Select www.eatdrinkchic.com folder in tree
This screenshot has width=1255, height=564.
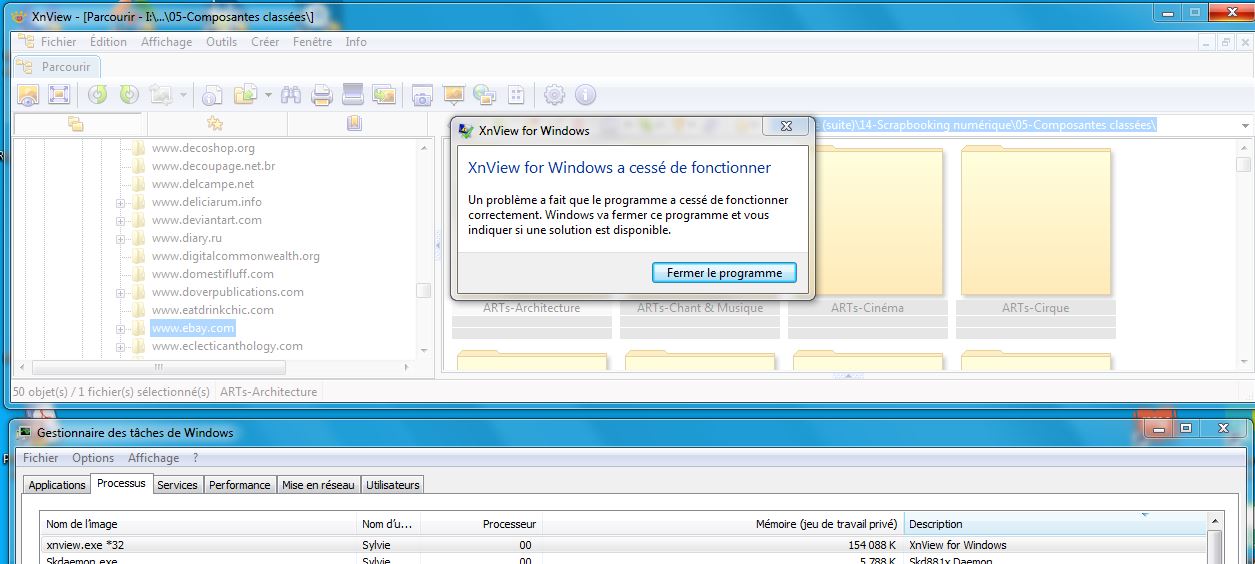pos(212,311)
